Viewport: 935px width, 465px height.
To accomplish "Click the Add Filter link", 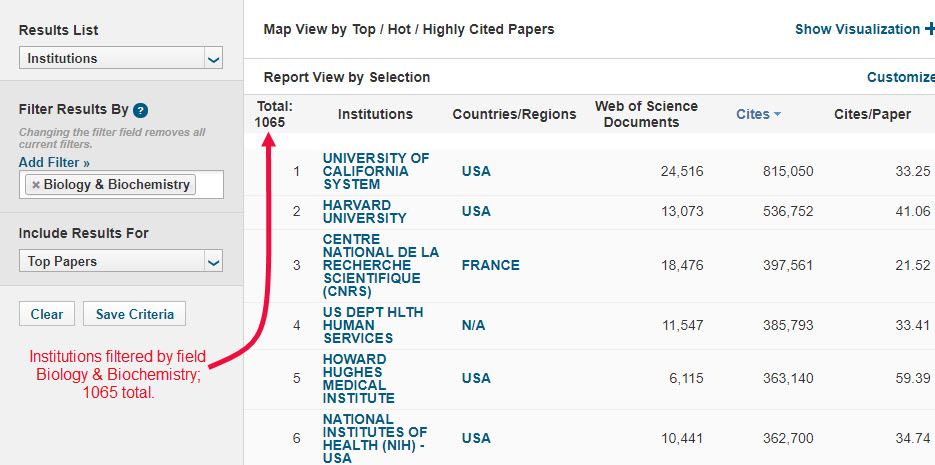I will click(54, 162).
